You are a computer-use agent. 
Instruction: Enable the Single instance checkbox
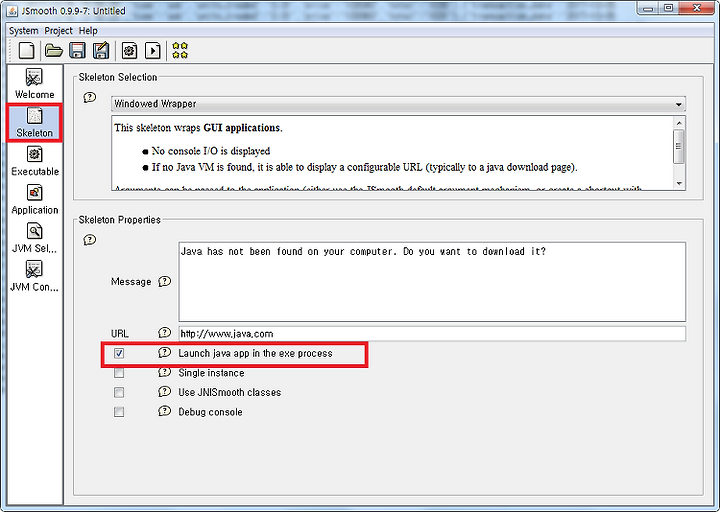(x=119, y=373)
